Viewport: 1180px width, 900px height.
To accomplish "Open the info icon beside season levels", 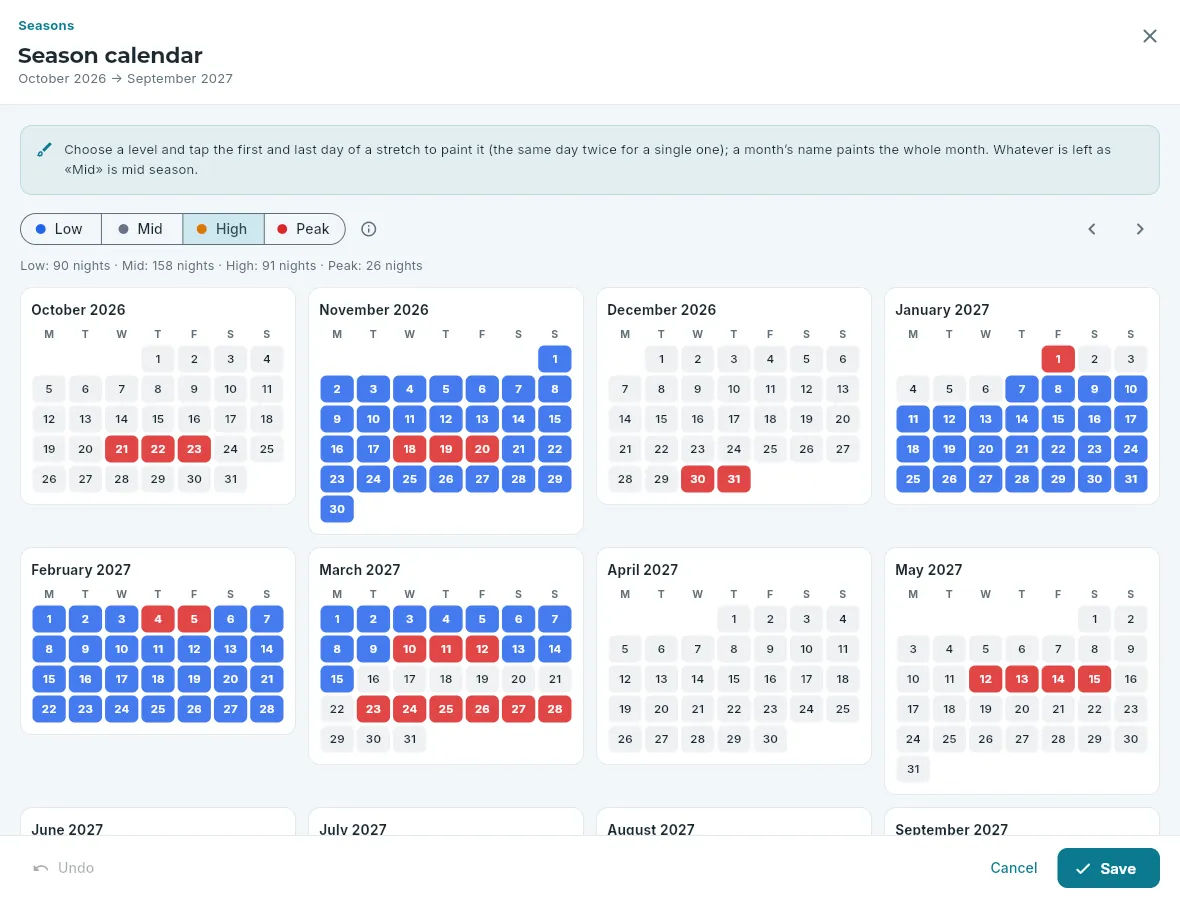I will point(368,229).
